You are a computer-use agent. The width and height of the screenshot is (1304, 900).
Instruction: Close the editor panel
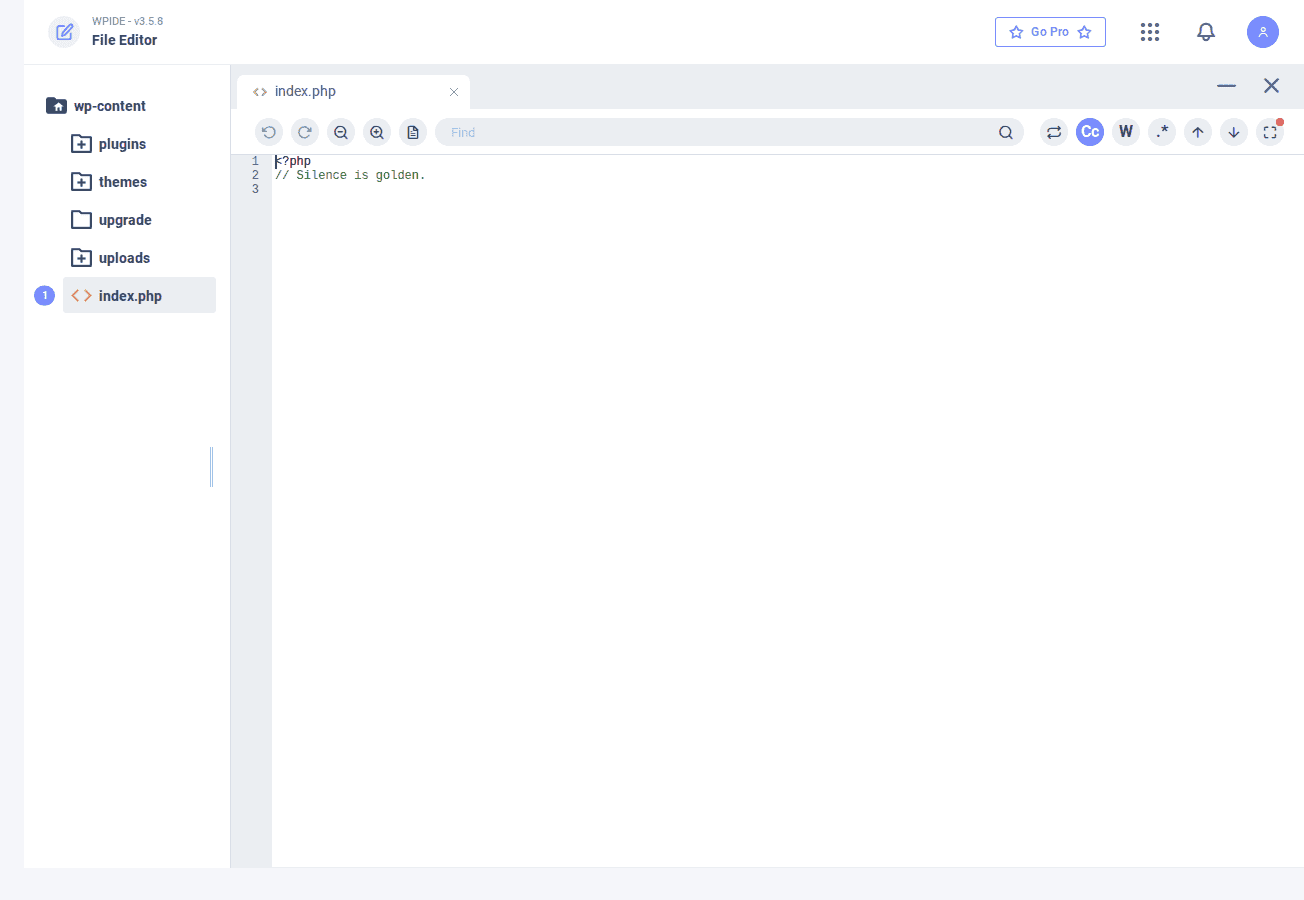point(1272,86)
